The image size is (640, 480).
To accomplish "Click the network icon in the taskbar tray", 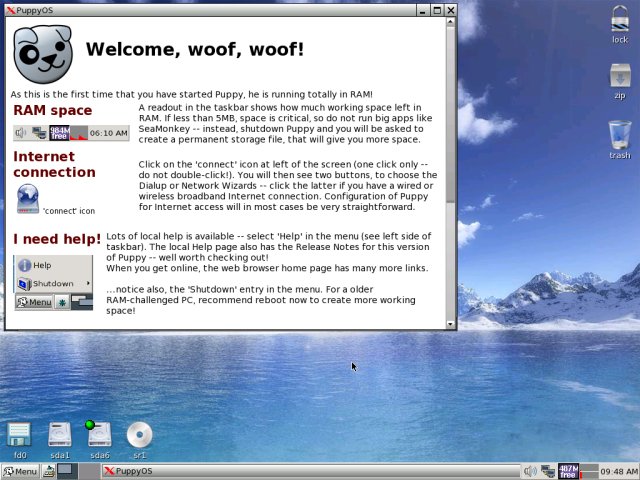I will point(548,471).
